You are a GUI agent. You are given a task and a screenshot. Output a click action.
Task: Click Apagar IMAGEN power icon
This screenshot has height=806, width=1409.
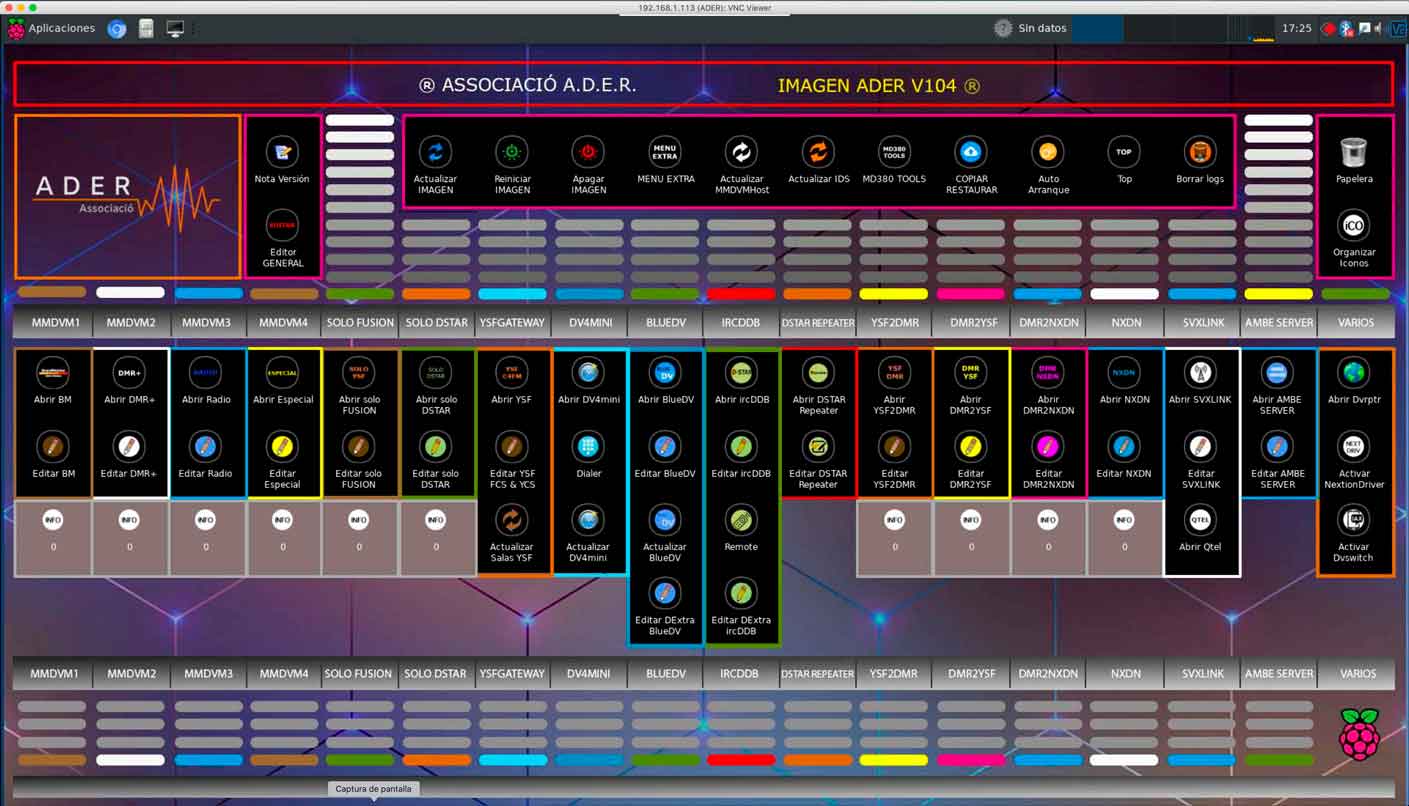click(588, 153)
